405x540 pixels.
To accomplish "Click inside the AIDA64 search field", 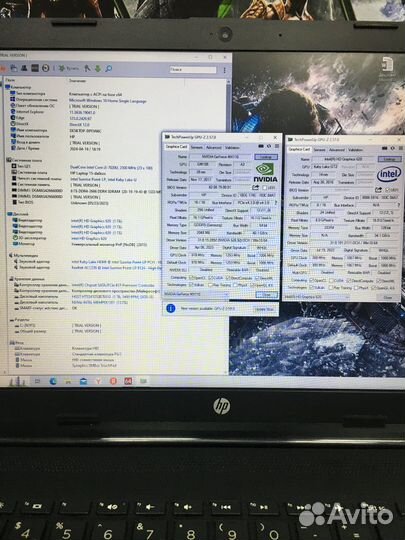I will (x=193, y=70).
